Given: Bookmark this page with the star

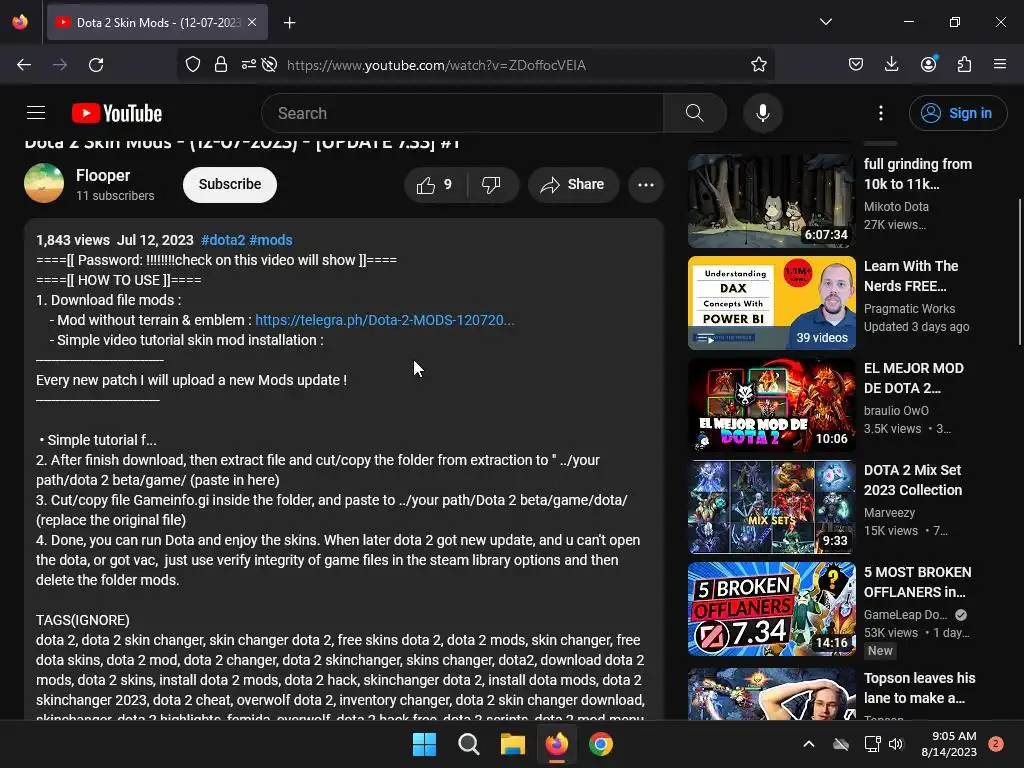Looking at the screenshot, I should (758, 65).
